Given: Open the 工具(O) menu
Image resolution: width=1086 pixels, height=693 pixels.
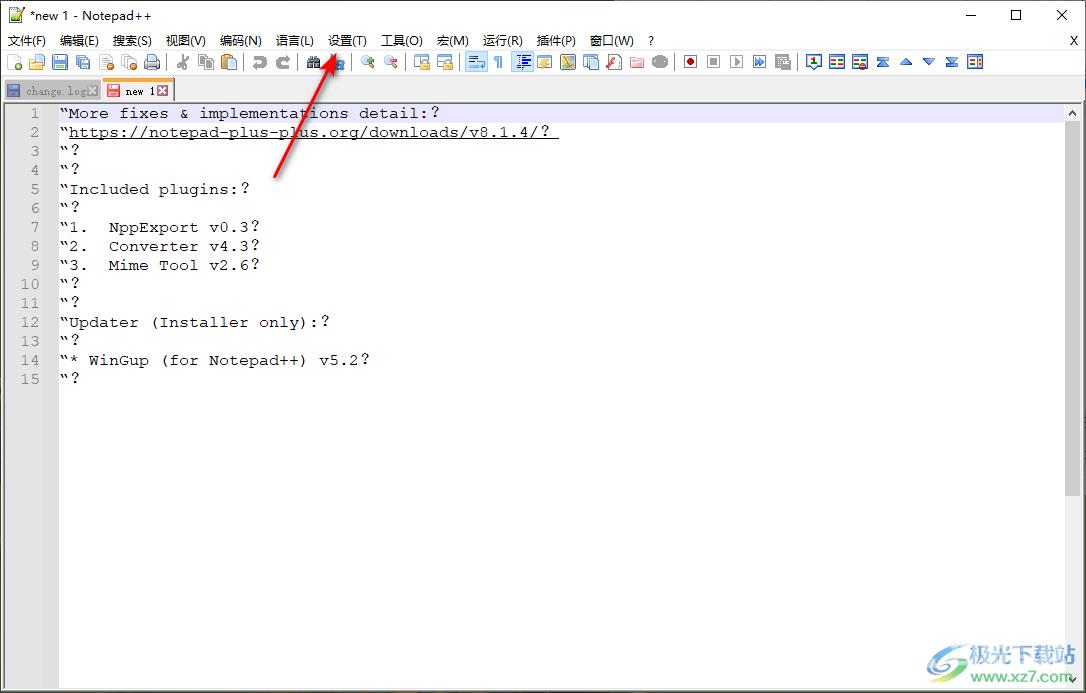Looking at the screenshot, I should point(402,41).
